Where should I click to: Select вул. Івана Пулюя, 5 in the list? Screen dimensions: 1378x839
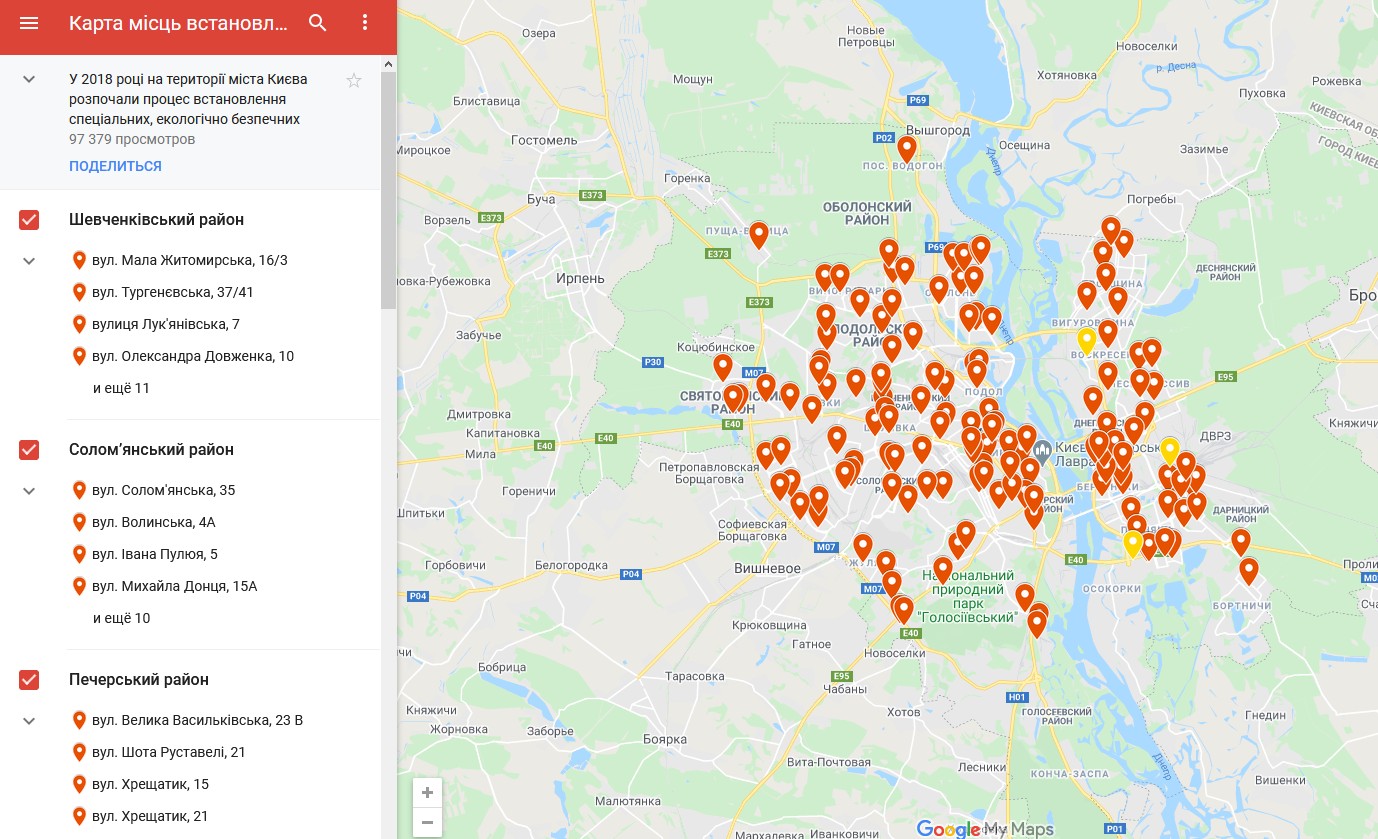[x=155, y=554]
